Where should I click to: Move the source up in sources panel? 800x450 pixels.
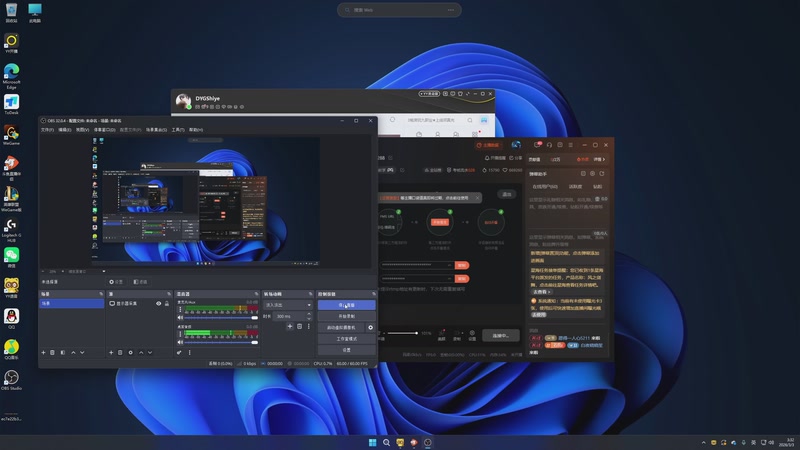[x=141, y=353]
